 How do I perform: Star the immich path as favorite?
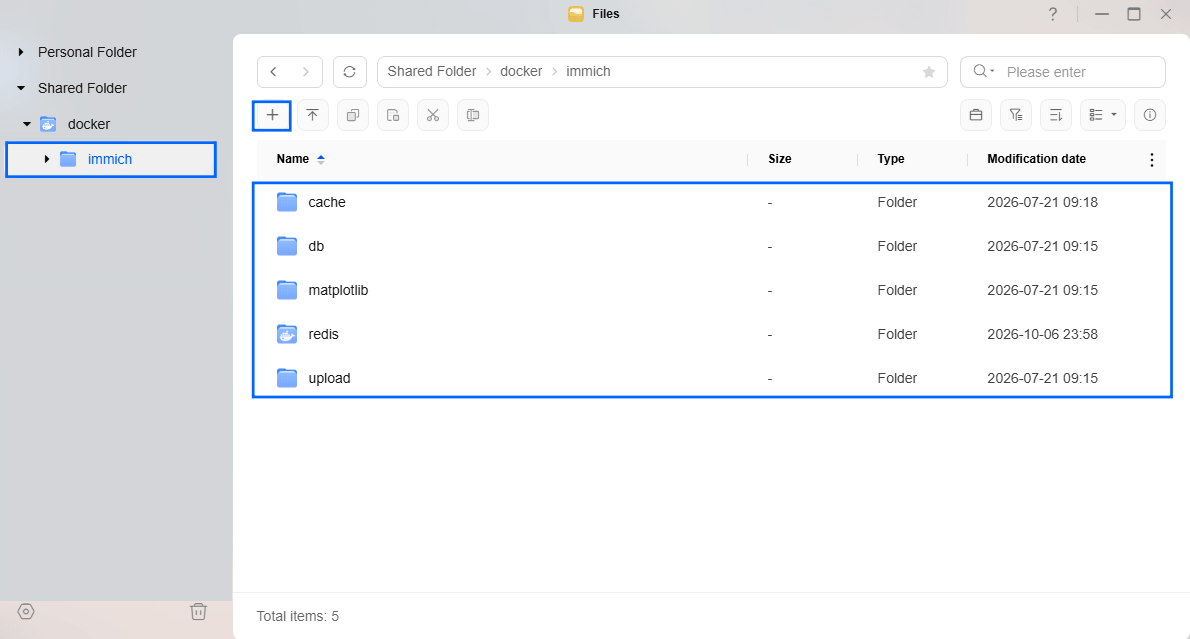click(x=929, y=72)
